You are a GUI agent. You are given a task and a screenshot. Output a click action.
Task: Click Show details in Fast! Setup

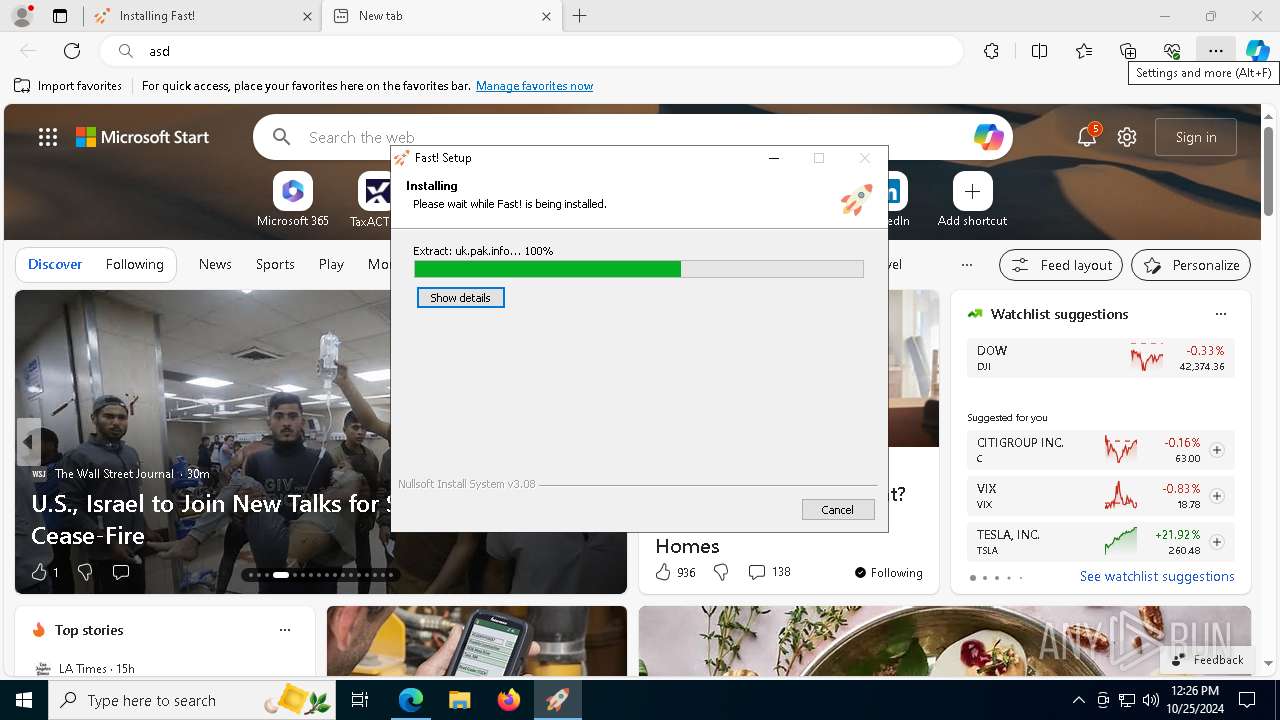click(x=460, y=298)
